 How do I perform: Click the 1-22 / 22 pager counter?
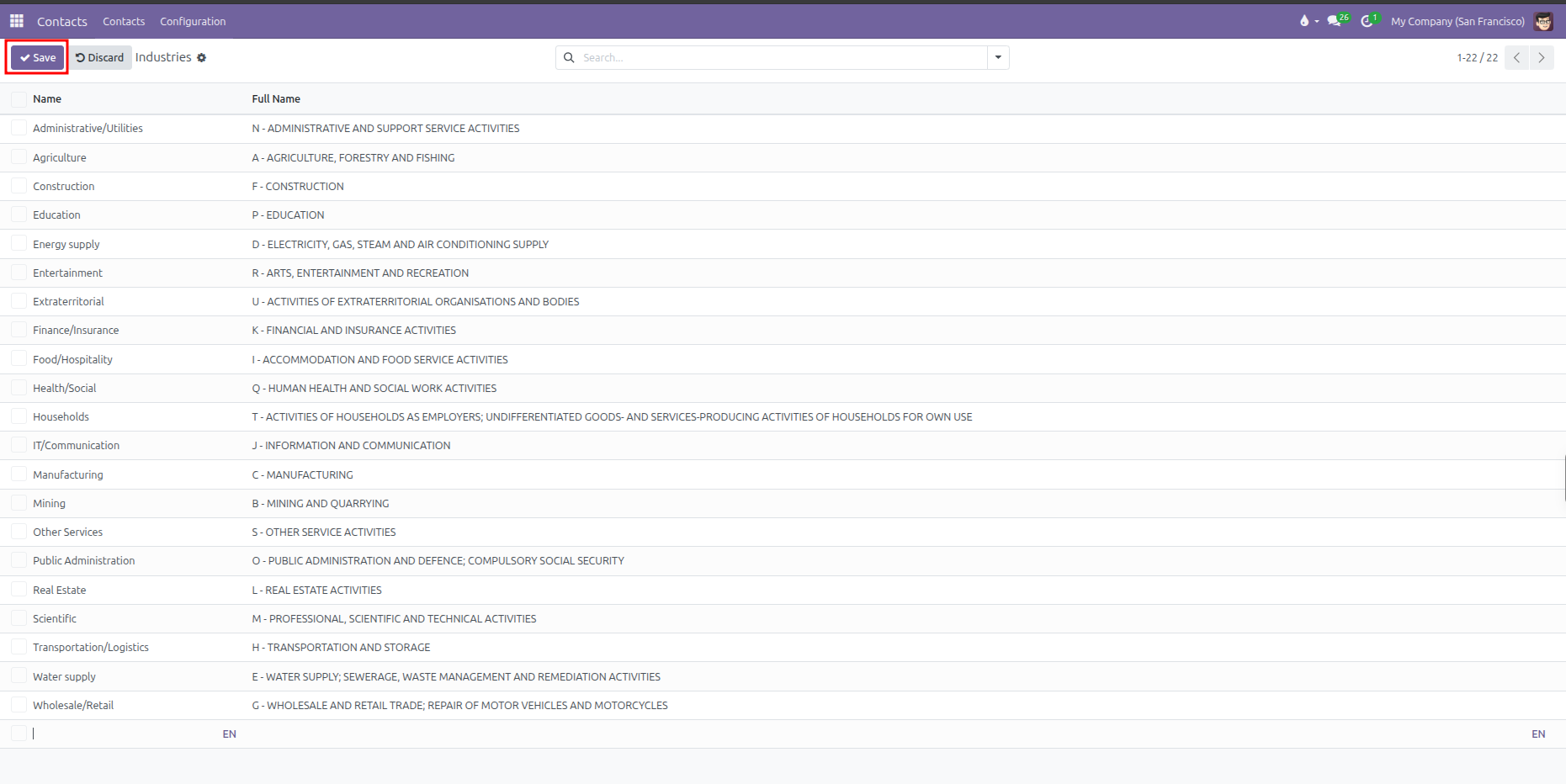click(1478, 58)
